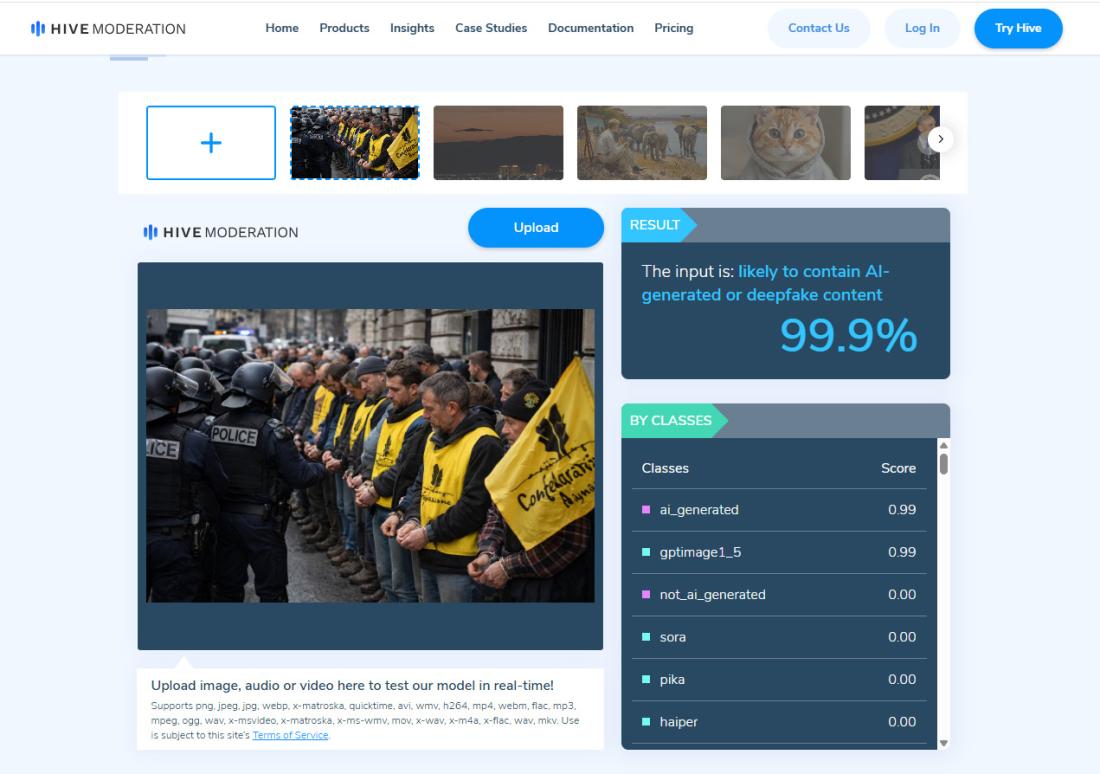This screenshot has height=774, width=1100.
Task: Open the Terms of Service link
Action: click(x=290, y=735)
